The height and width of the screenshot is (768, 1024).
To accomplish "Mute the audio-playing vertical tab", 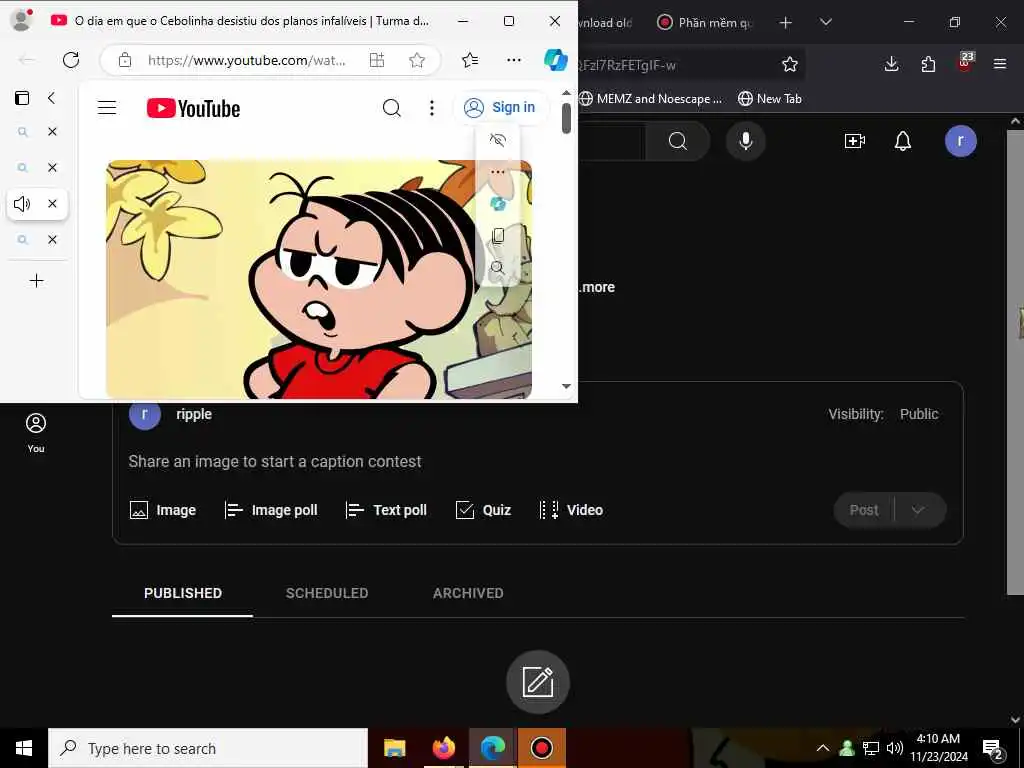I will pos(22,204).
